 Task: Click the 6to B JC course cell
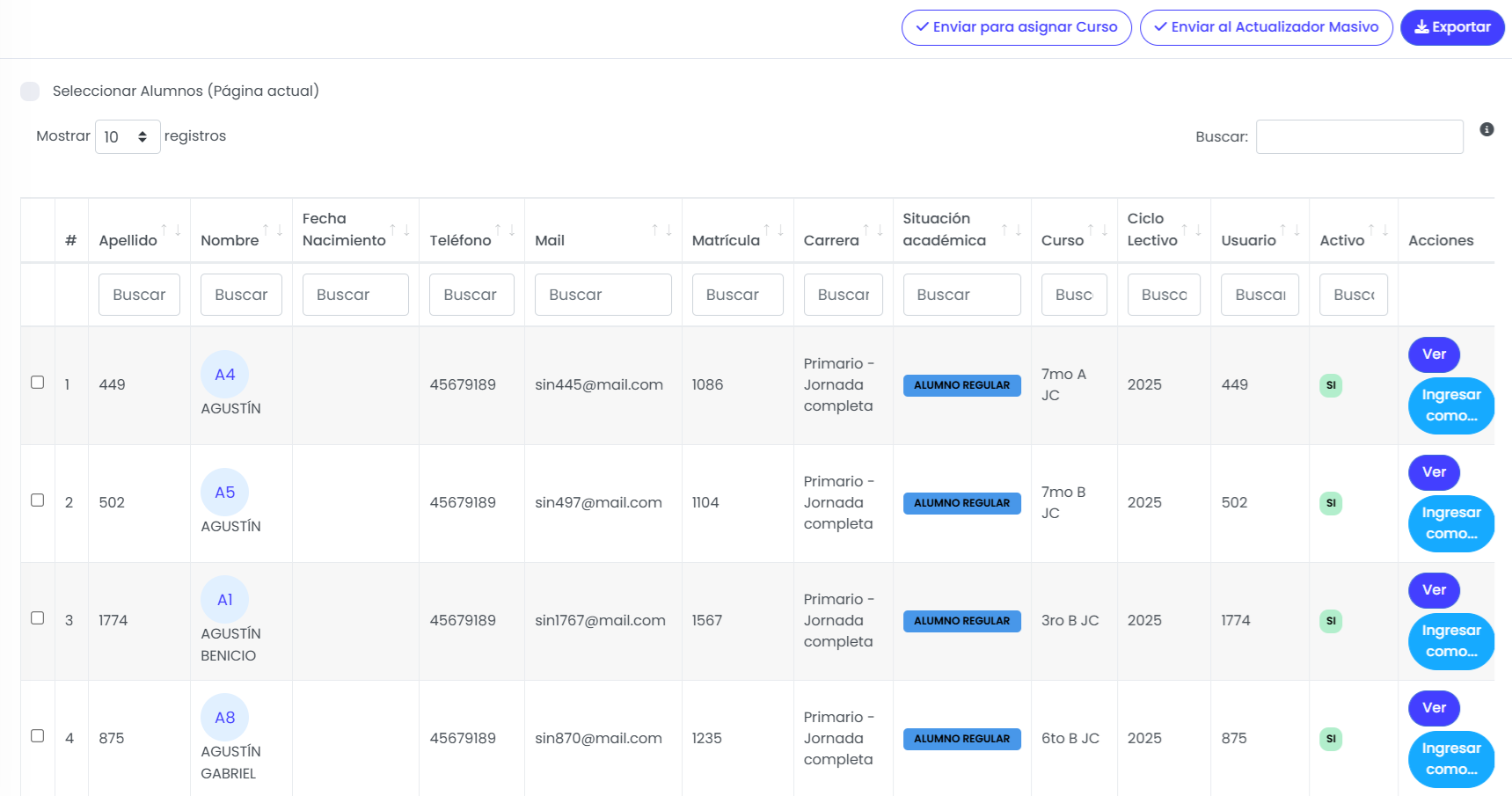[1070, 738]
